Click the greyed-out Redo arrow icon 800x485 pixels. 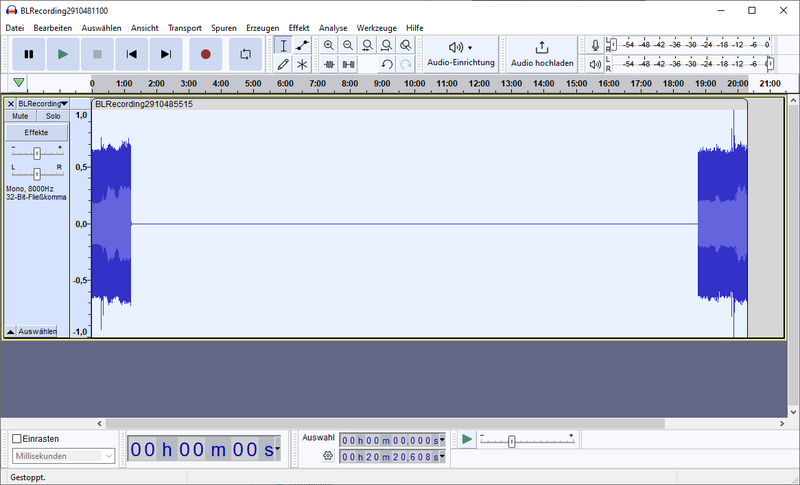[x=405, y=64]
